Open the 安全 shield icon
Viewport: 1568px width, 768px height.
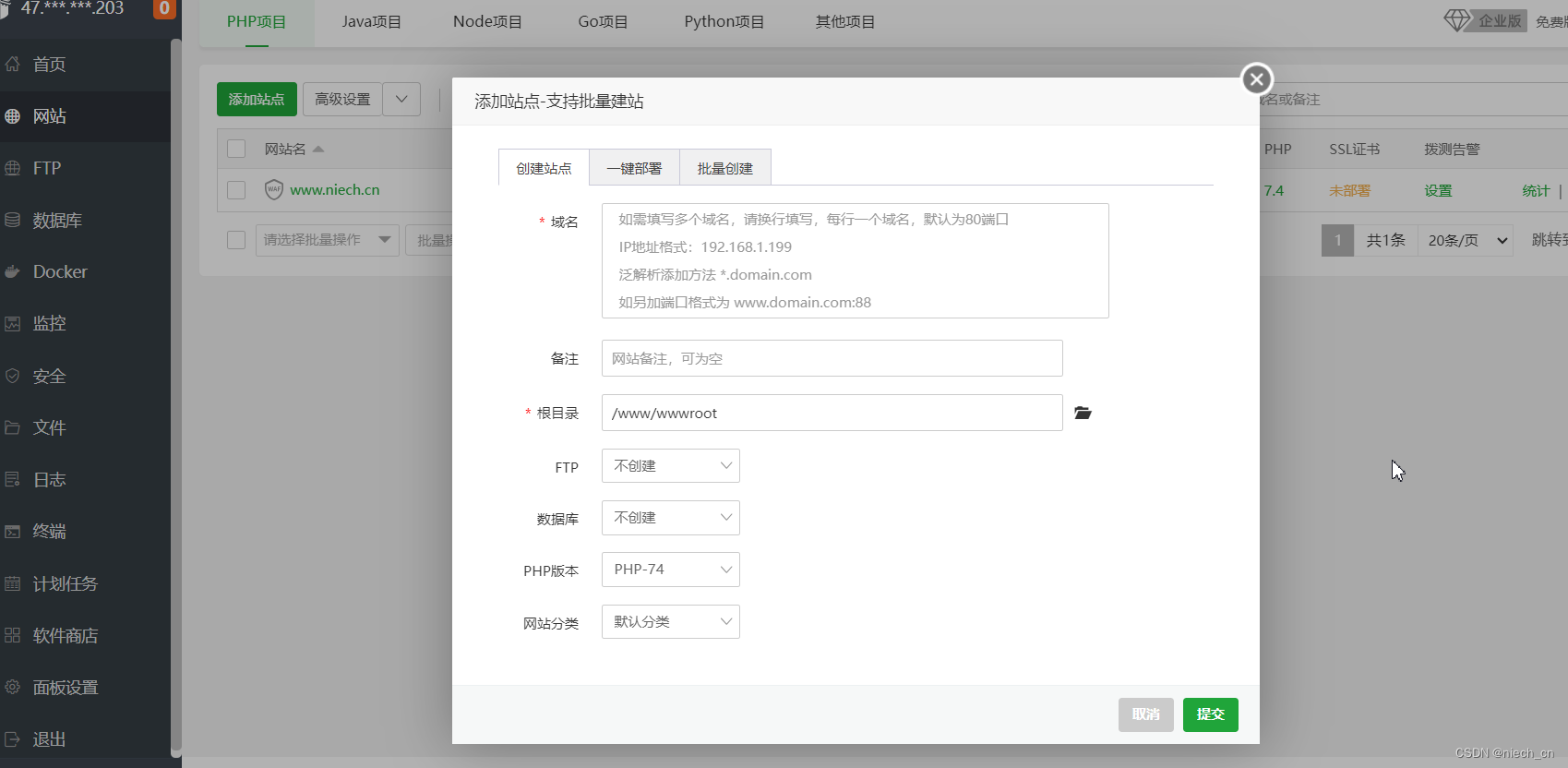[13, 376]
